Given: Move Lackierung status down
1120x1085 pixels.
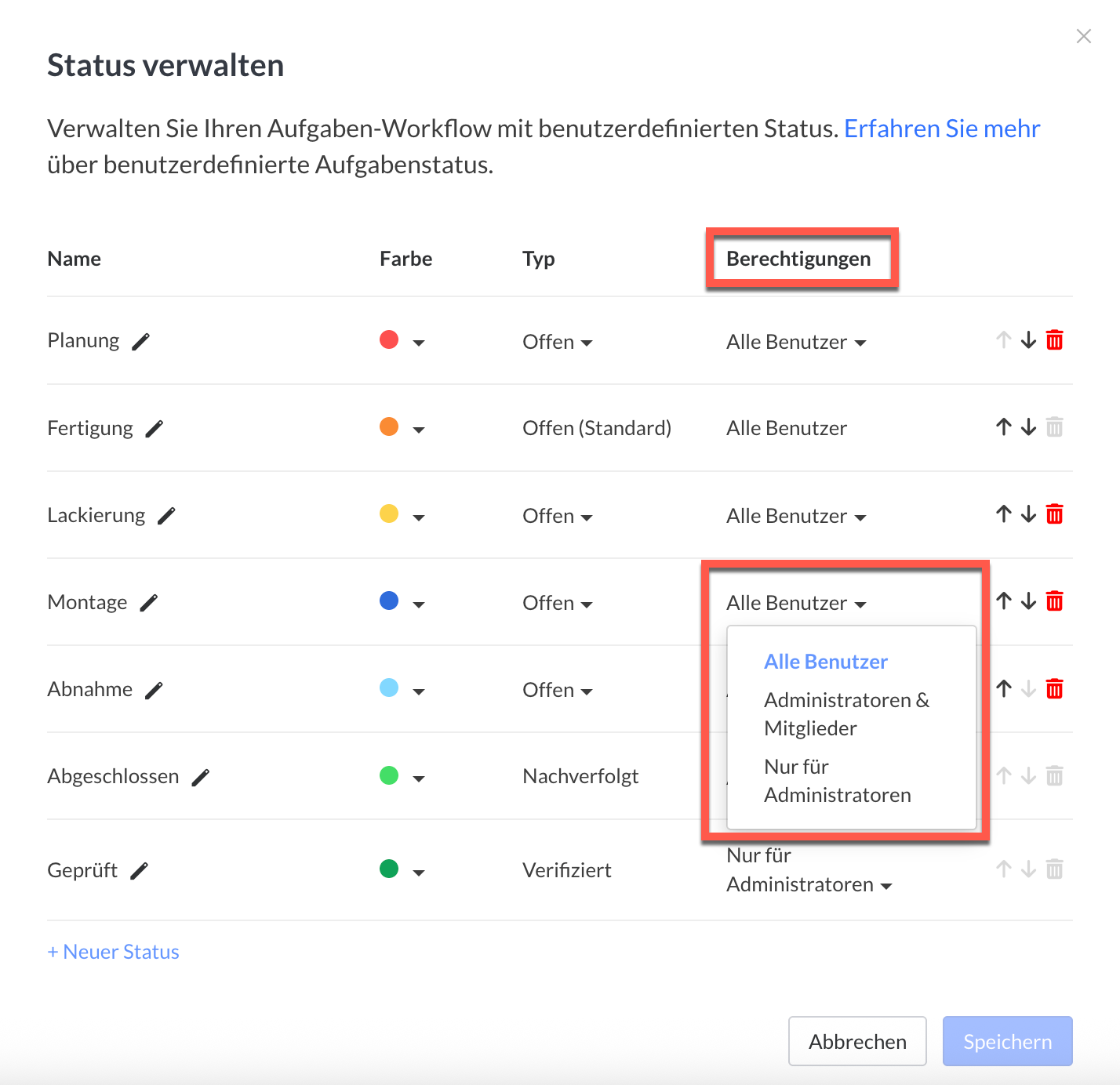Looking at the screenshot, I should [x=1029, y=514].
